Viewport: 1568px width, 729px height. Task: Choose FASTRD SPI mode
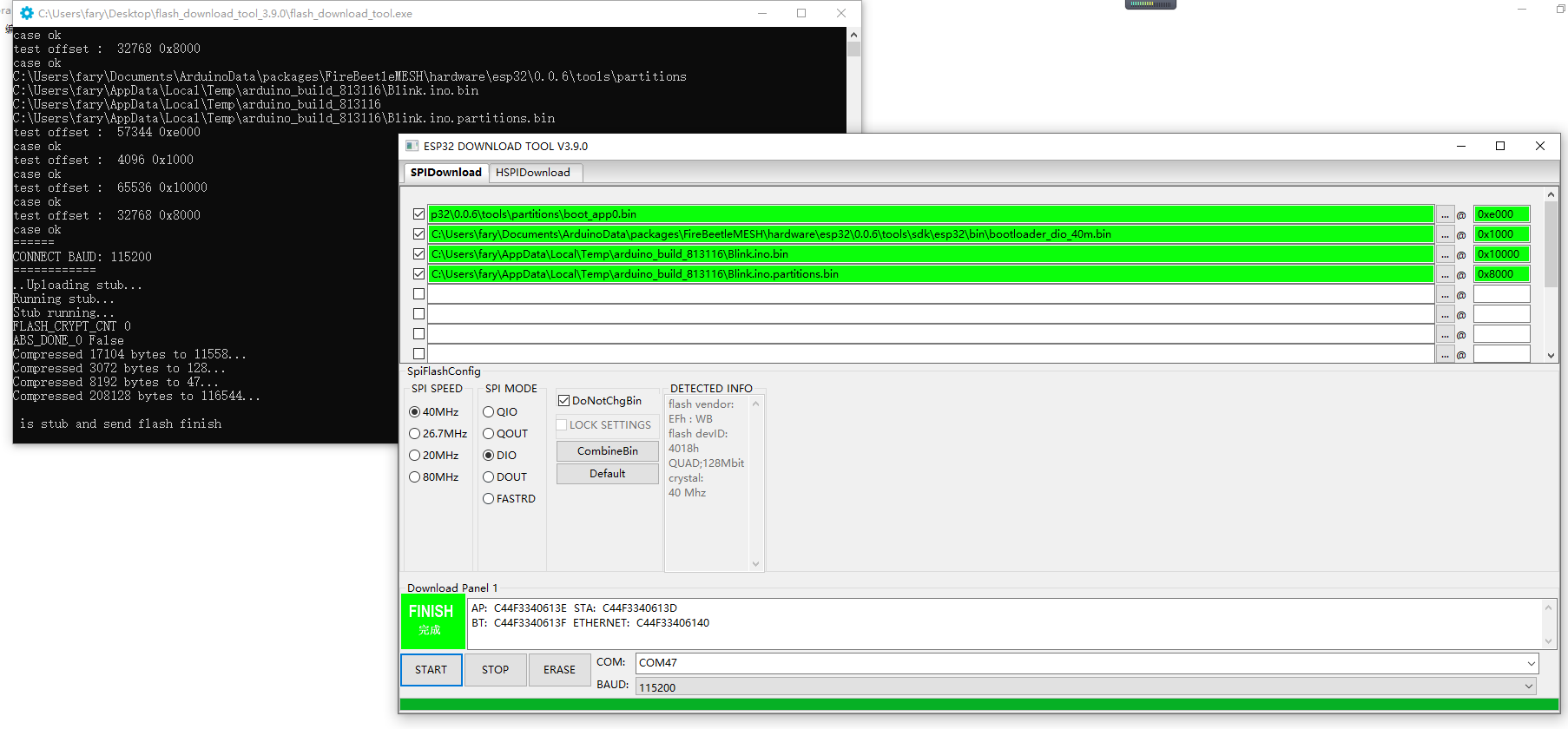tap(510, 499)
